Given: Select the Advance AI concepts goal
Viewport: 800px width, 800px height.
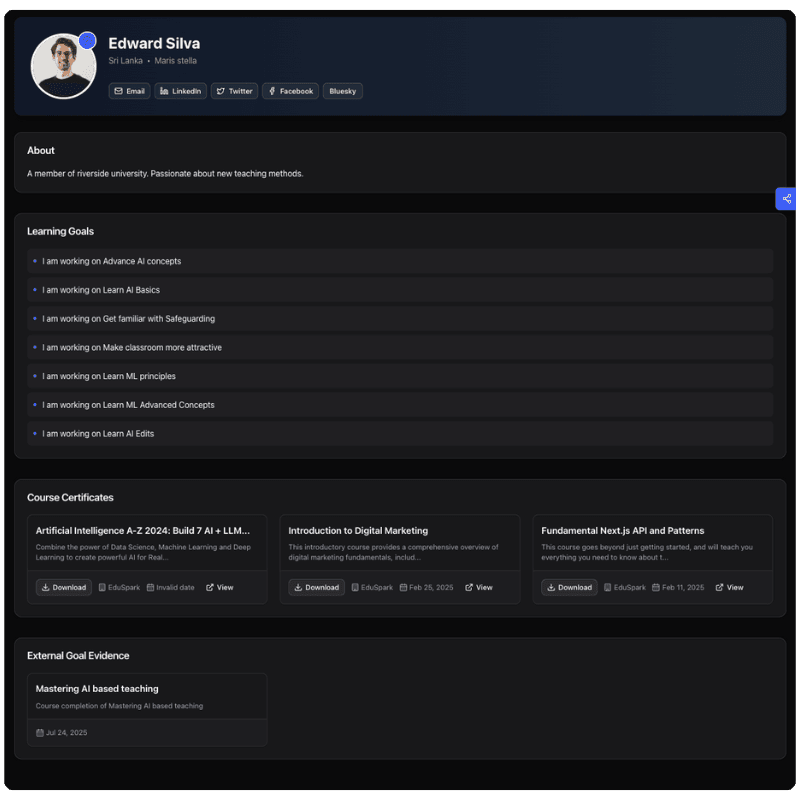Looking at the screenshot, I should pyautogui.click(x=111, y=261).
